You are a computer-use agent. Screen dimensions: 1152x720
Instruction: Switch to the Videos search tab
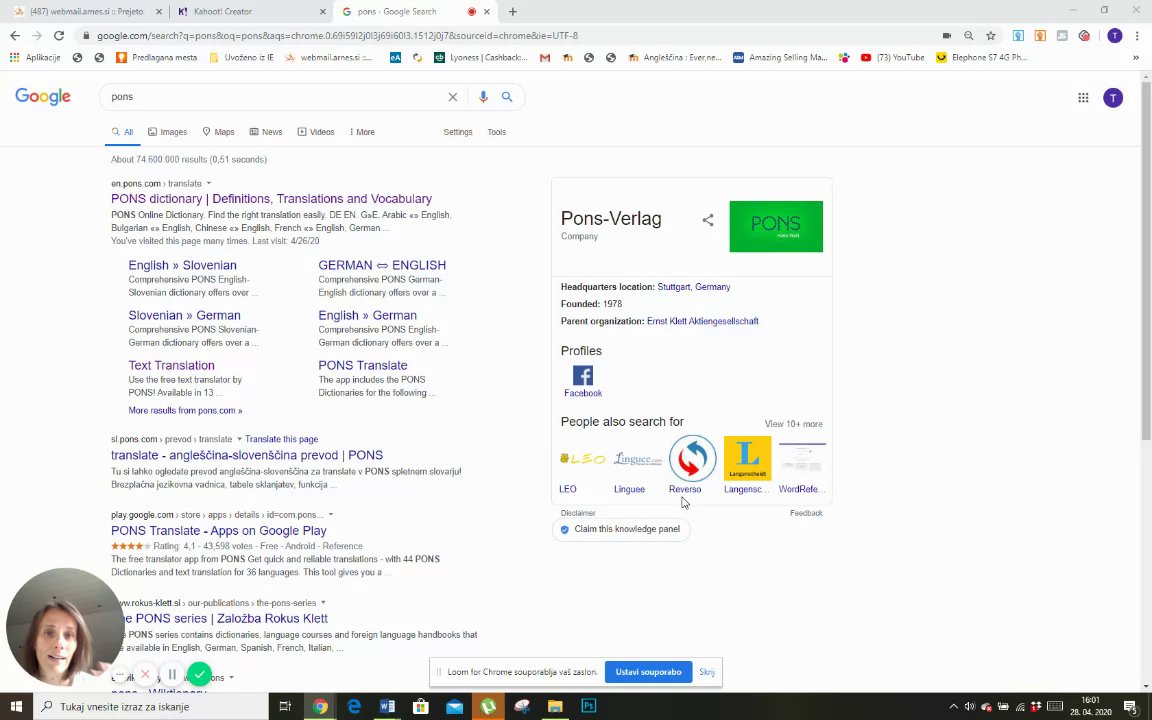pyautogui.click(x=316, y=132)
